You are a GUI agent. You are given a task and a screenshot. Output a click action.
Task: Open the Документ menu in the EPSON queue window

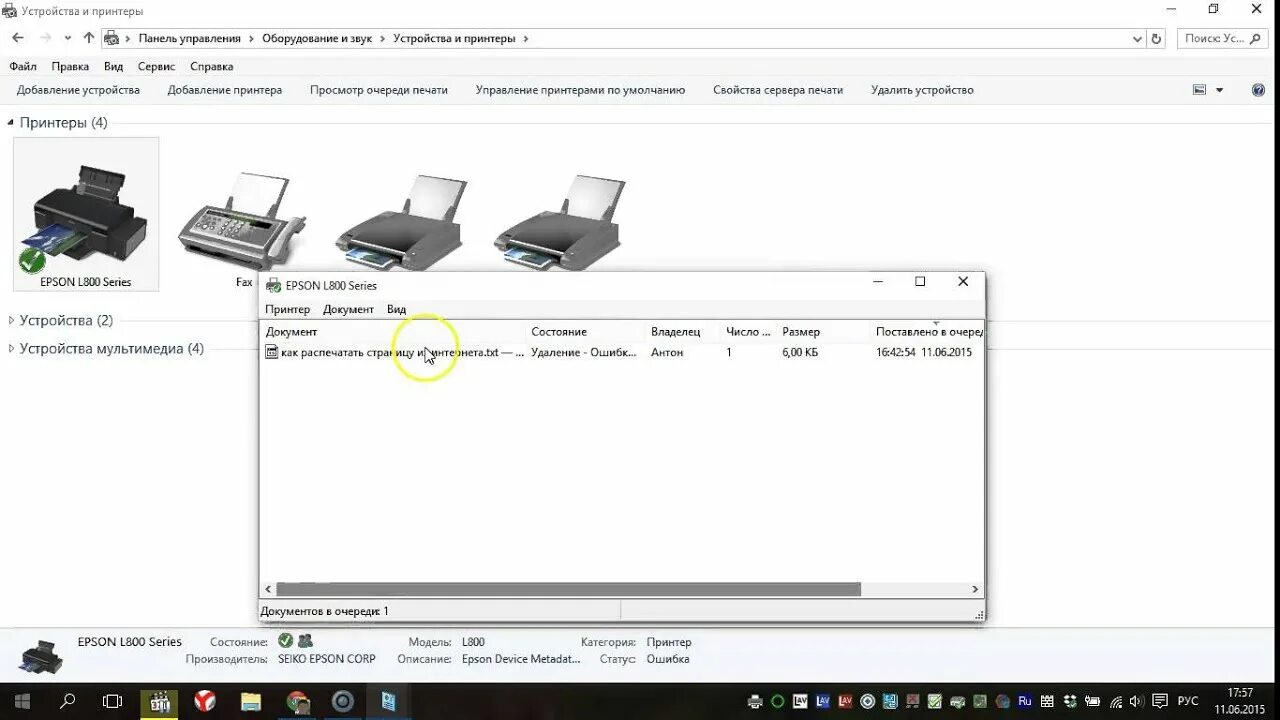348,309
